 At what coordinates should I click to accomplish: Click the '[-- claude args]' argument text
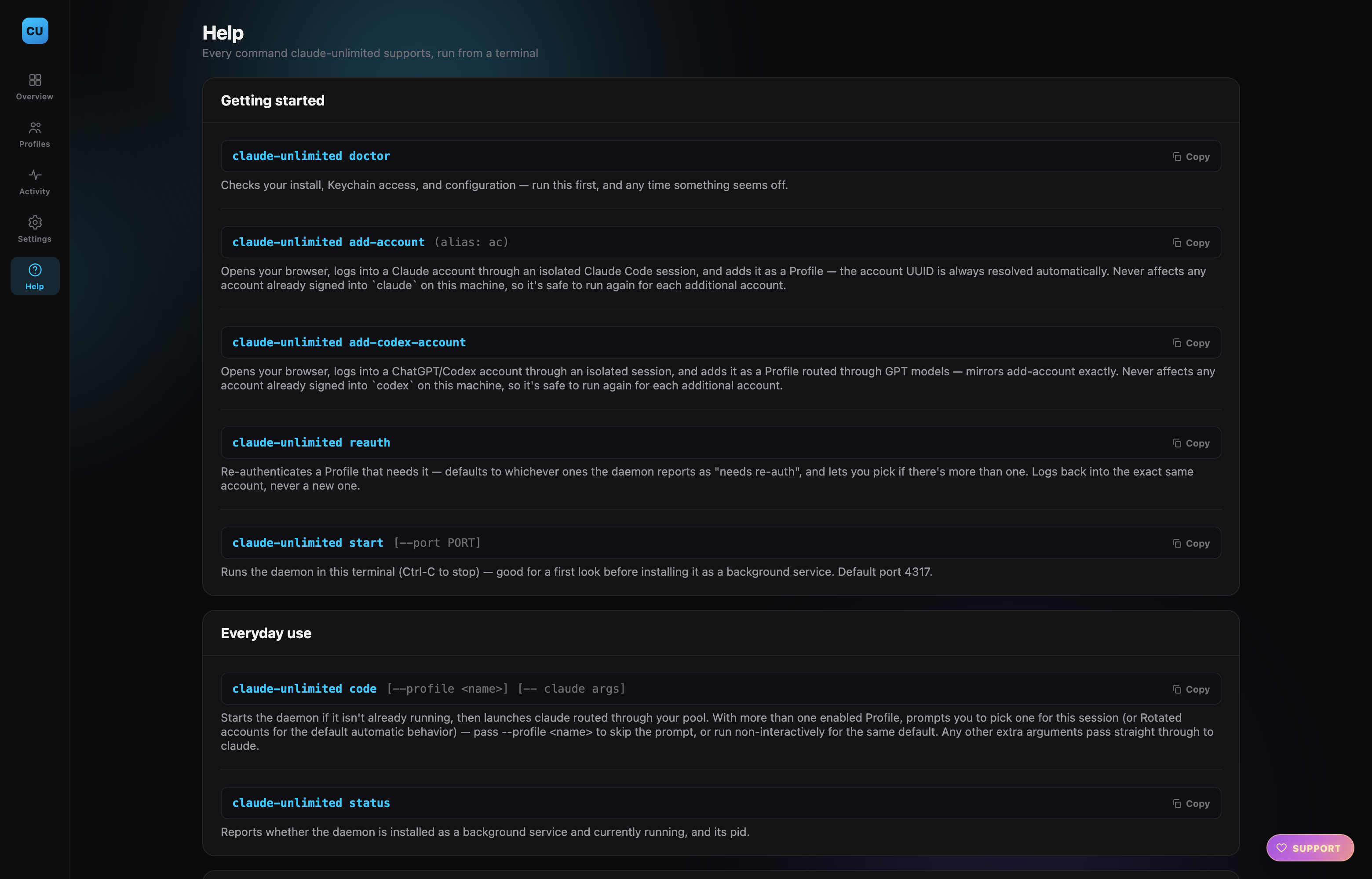[x=572, y=688]
